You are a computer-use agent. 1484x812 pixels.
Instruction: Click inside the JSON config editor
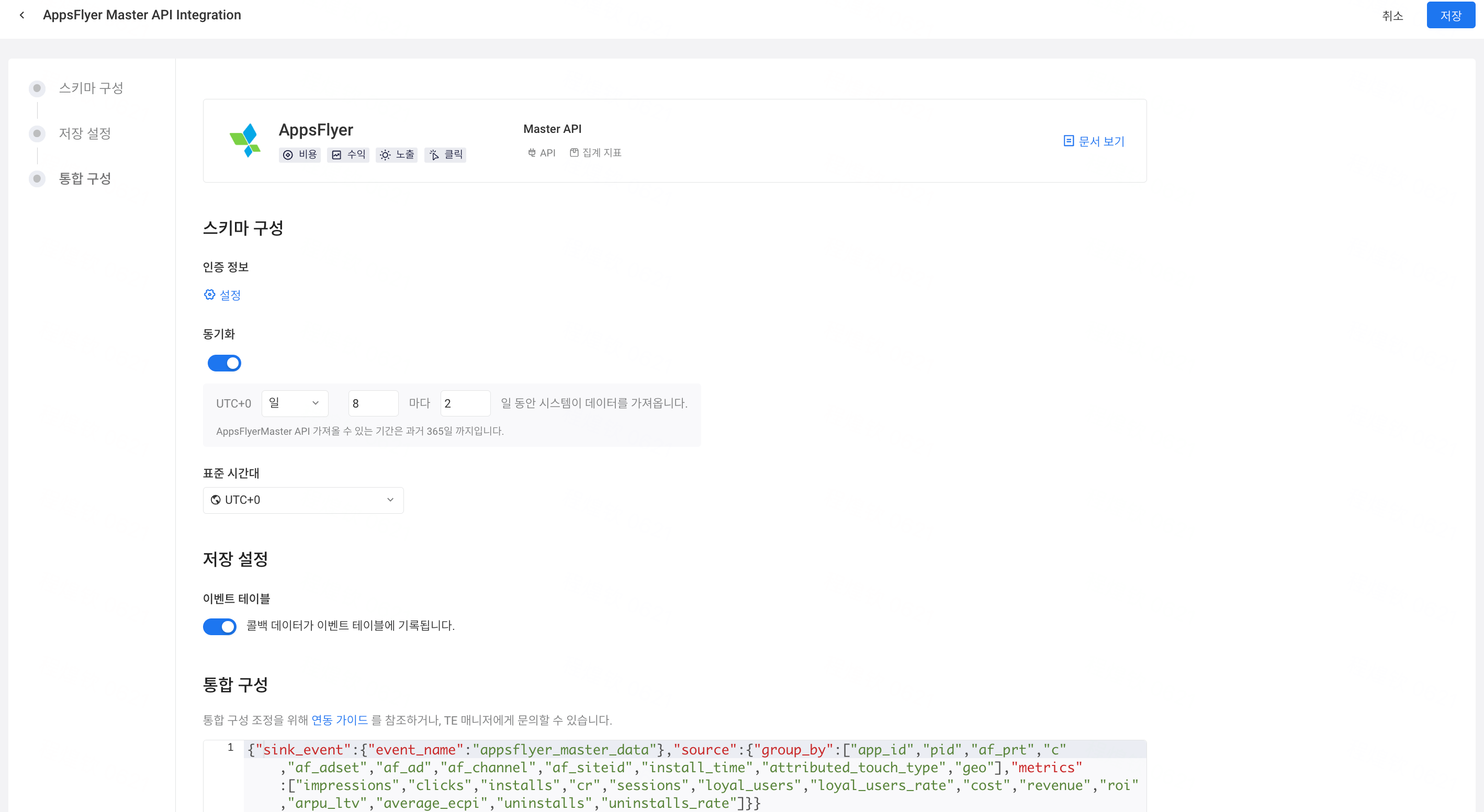(x=694, y=776)
